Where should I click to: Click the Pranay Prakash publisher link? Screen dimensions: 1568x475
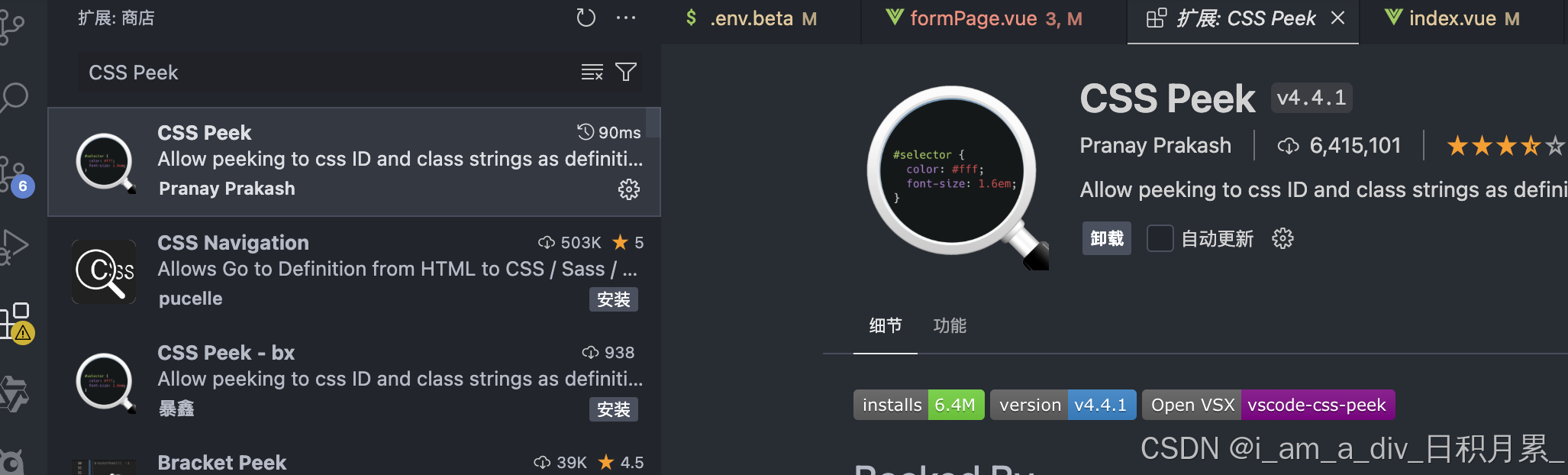[x=1155, y=145]
